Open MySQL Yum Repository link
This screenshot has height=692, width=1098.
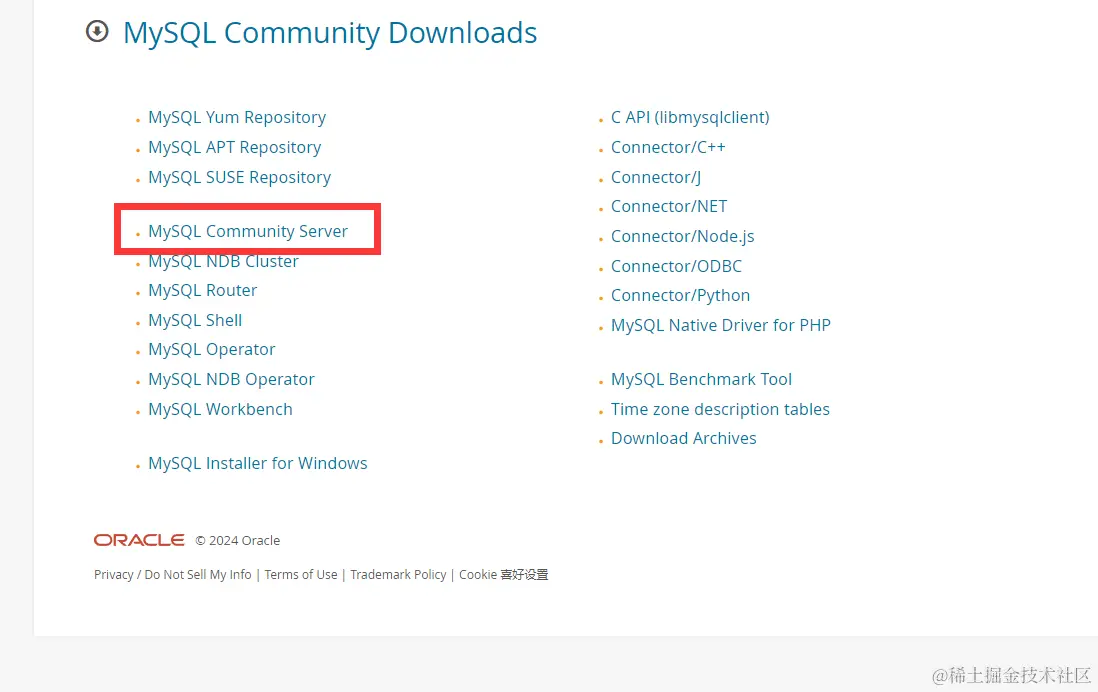pyautogui.click(x=237, y=117)
